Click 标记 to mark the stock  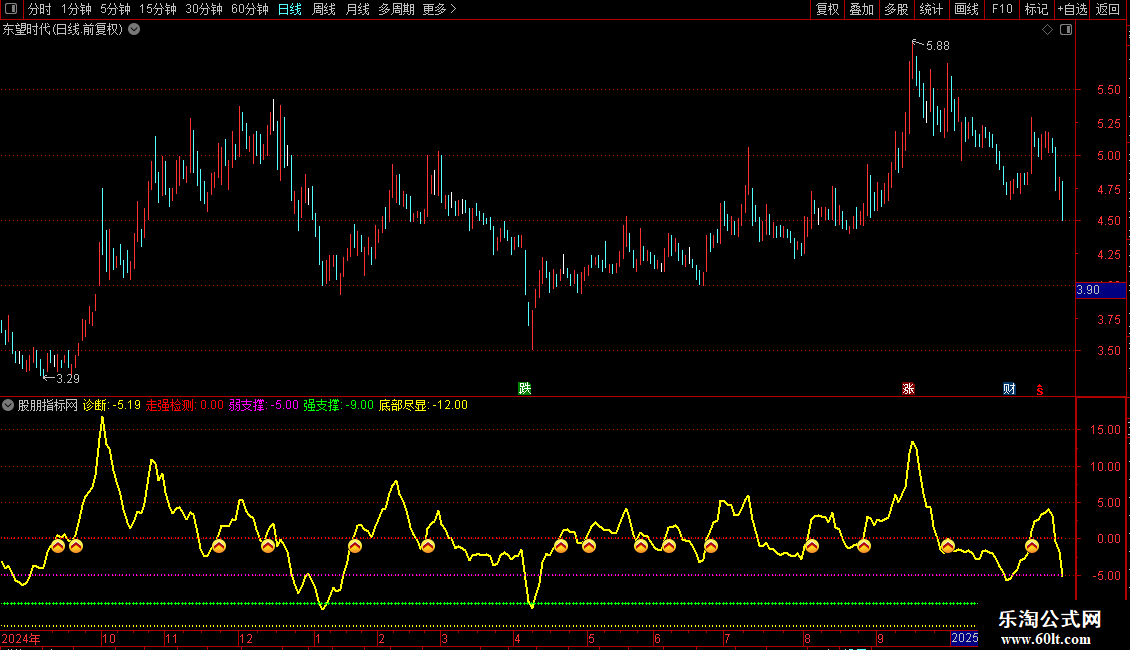pos(1036,10)
